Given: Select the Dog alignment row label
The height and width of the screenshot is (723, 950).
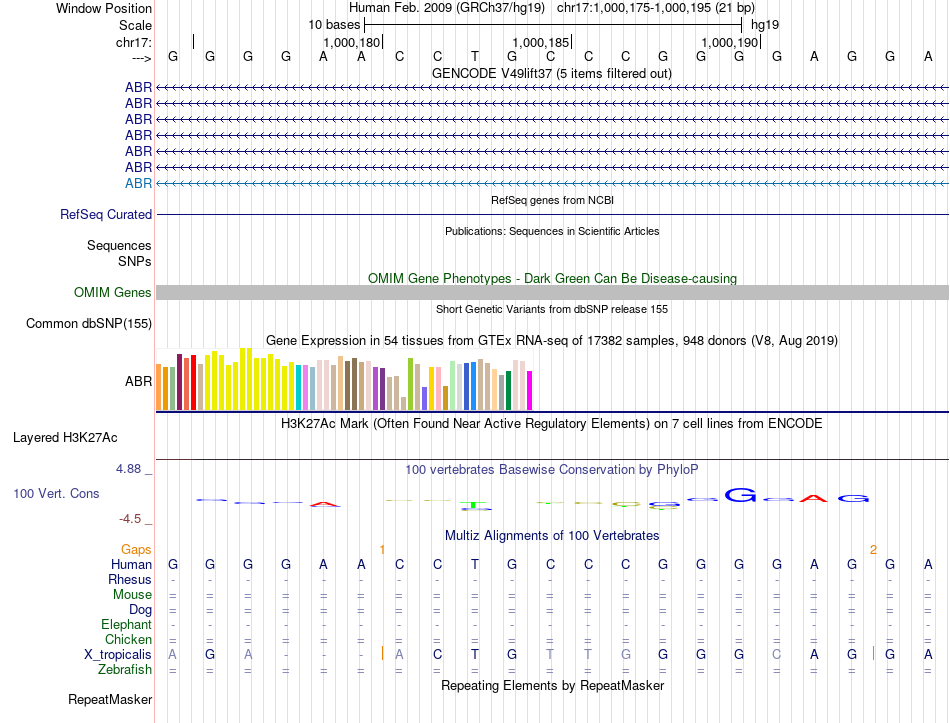Looking at the screenshot, I should [x=141, y=610].
